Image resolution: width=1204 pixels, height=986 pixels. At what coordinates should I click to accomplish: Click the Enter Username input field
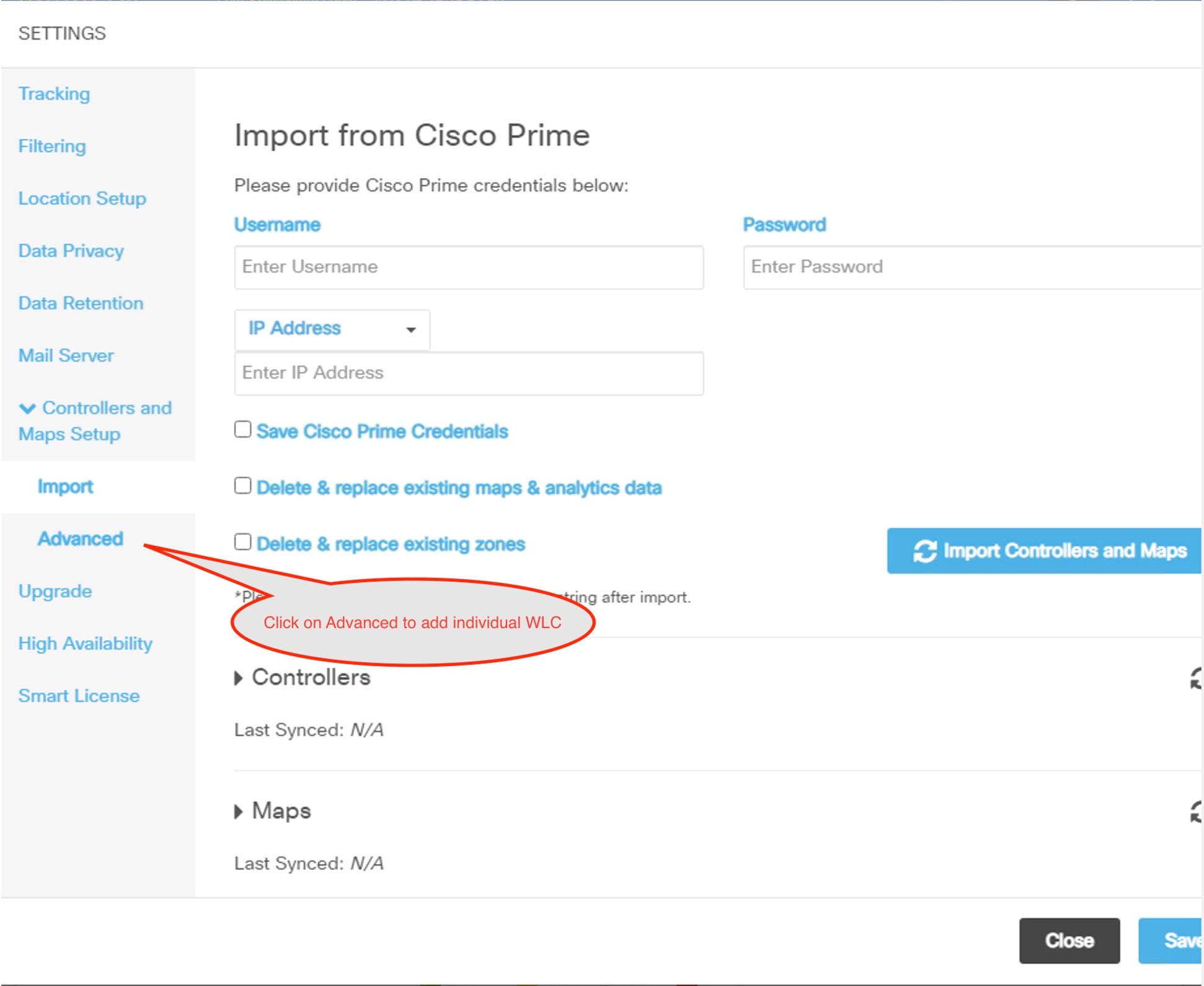click(x=469, y=267)
